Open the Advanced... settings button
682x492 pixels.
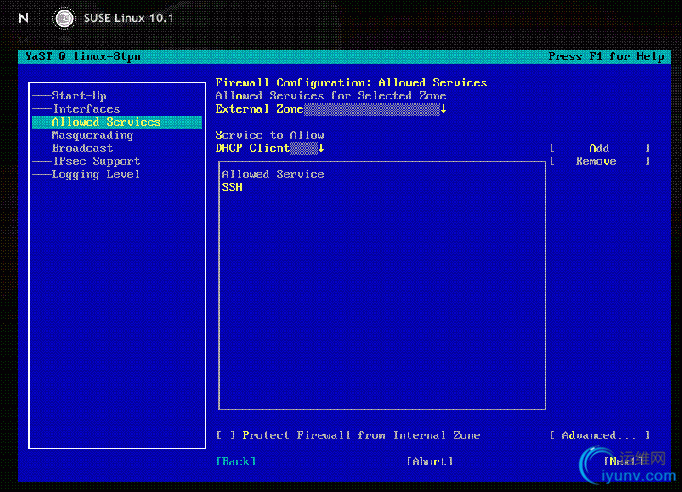tap(600, 435)
